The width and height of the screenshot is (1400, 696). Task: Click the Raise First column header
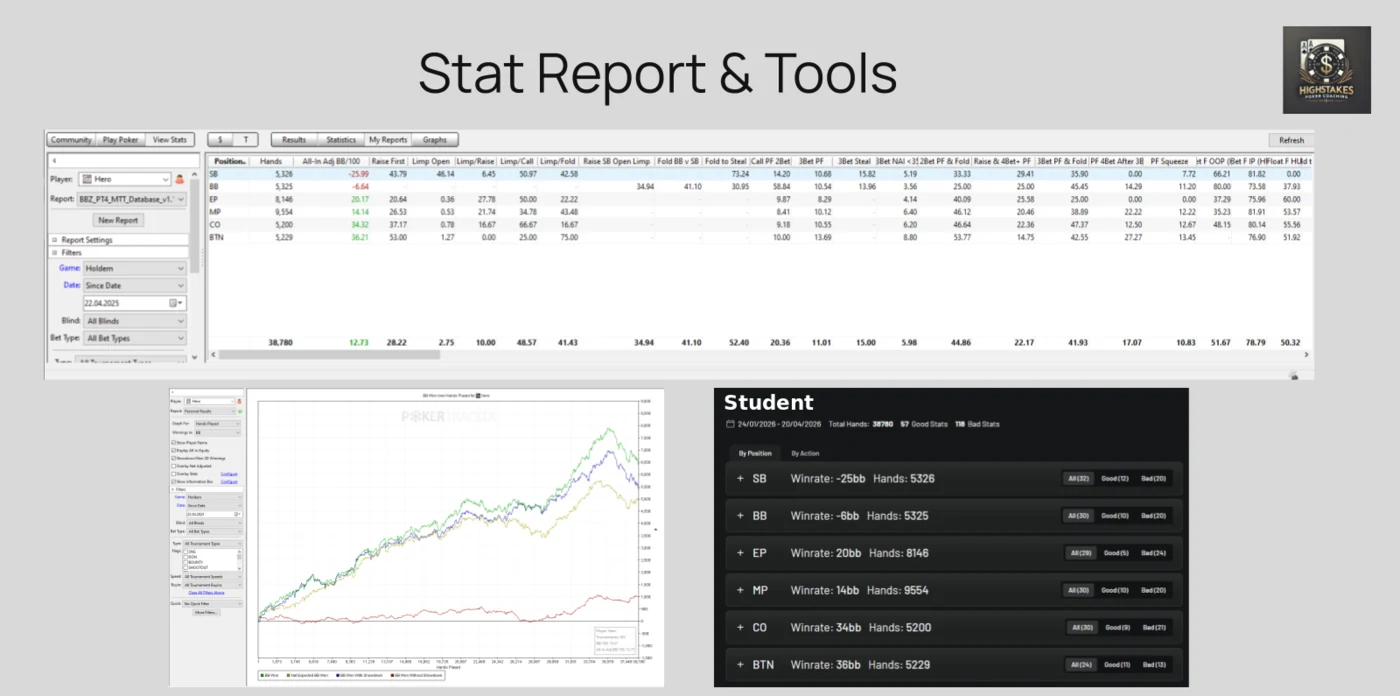pos(388,160)
